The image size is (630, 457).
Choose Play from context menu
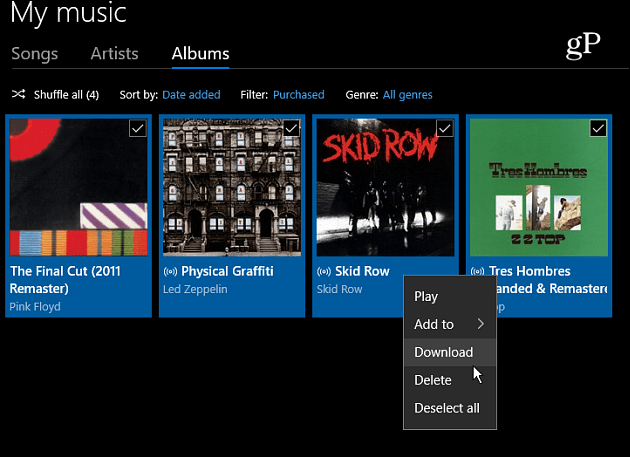[x=450, y=297]
